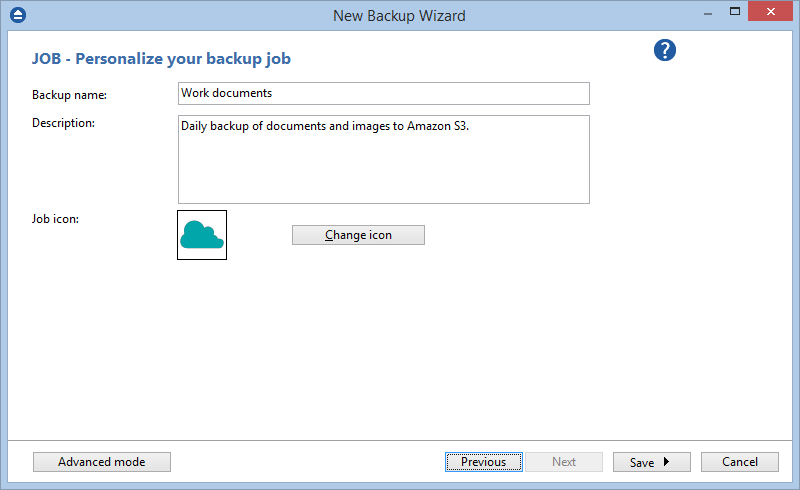Click the New Backup Wizard window title
Image resolution: width=800 pixels, height=490 pixels.
[x=399, y=16]
